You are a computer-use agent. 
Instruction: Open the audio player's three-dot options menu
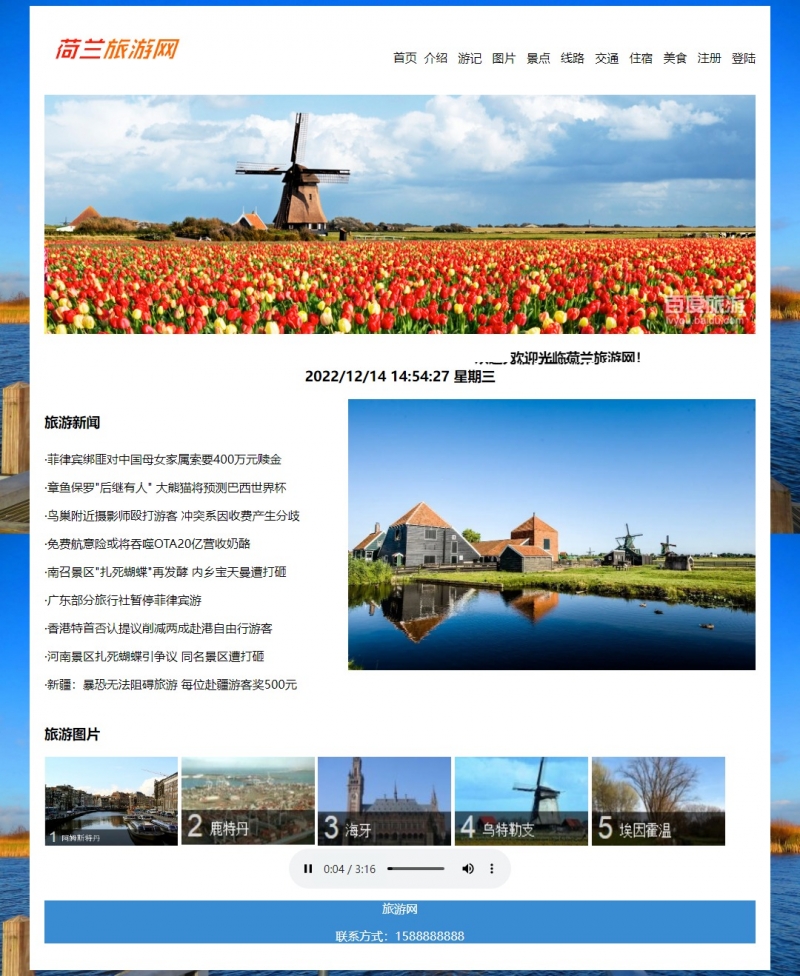(490, 869)
